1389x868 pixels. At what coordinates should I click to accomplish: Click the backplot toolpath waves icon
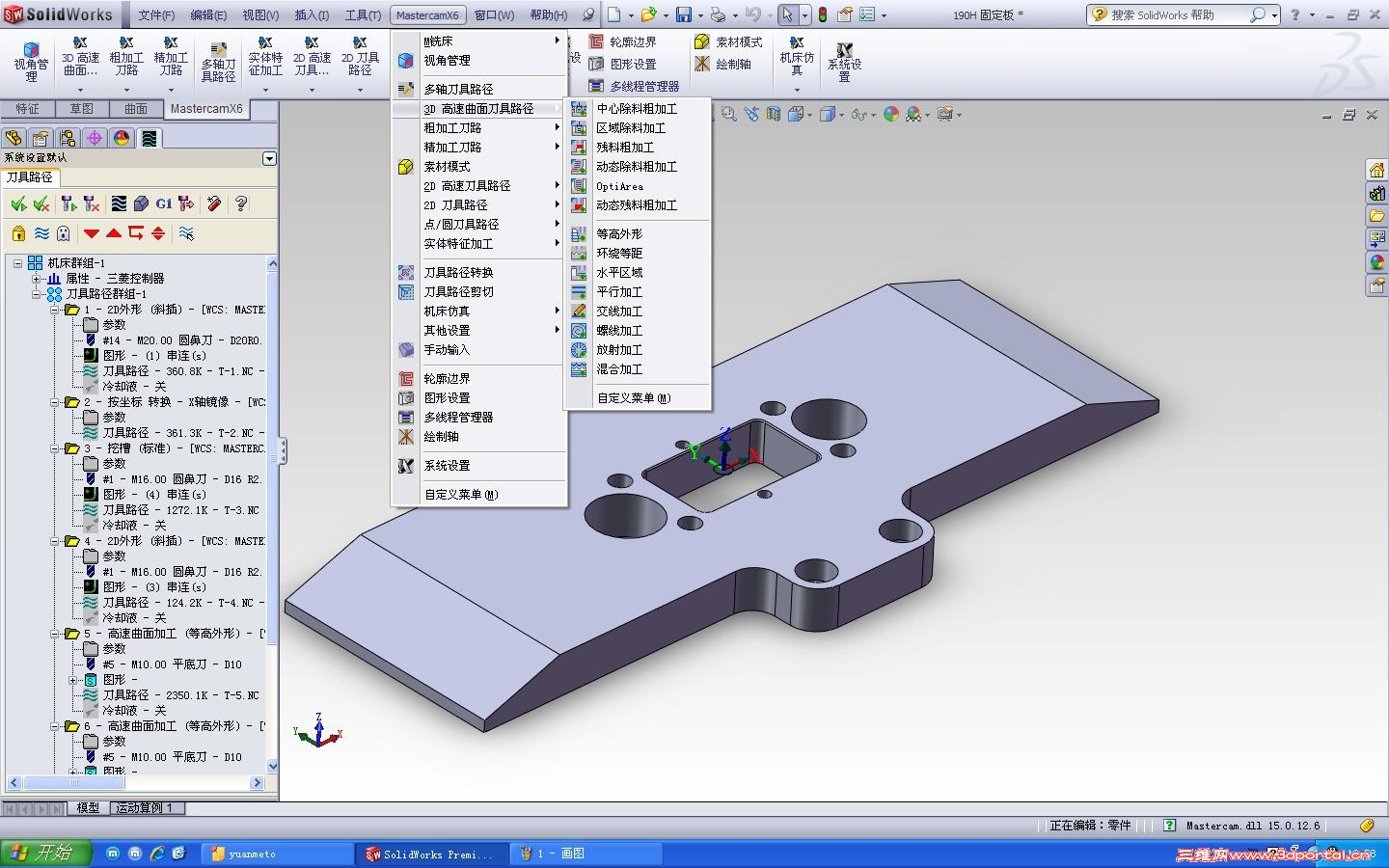click(x=119, y=203)
